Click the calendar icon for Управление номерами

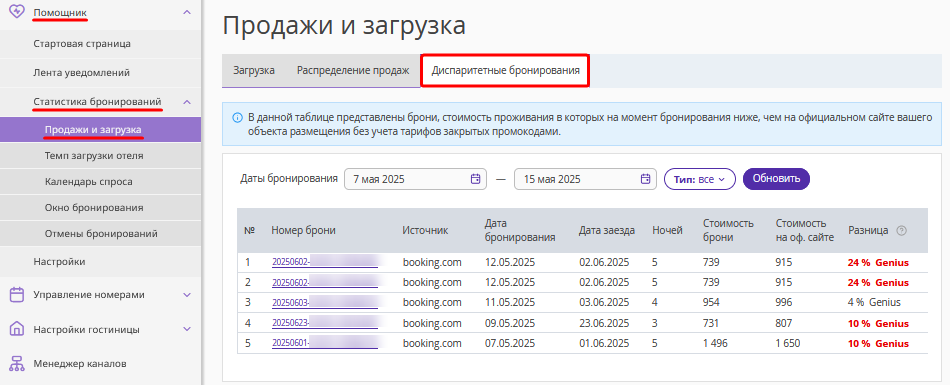[x=17, y=295]
